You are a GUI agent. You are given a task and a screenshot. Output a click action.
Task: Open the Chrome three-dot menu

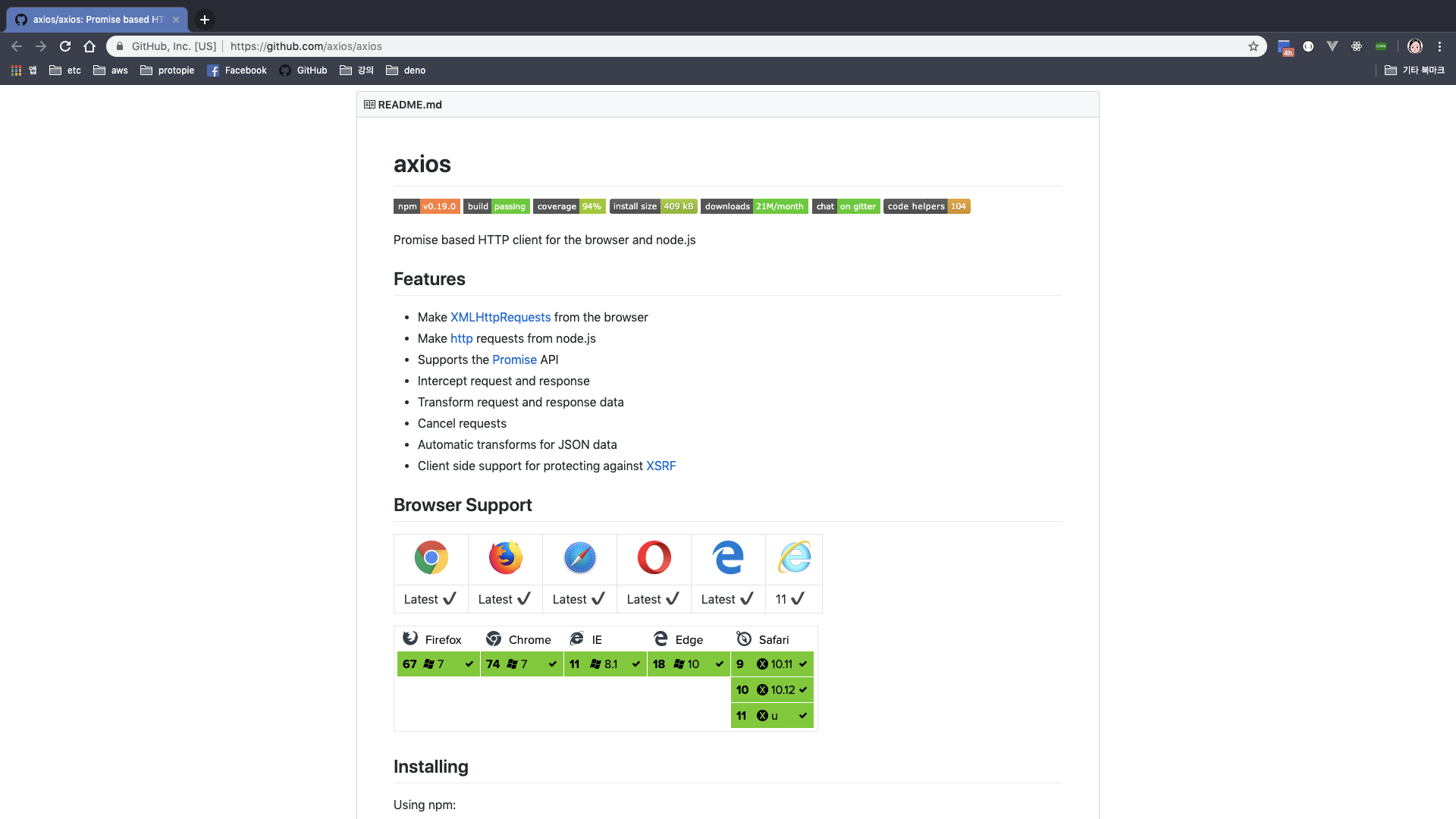[x=1439, y=46]
